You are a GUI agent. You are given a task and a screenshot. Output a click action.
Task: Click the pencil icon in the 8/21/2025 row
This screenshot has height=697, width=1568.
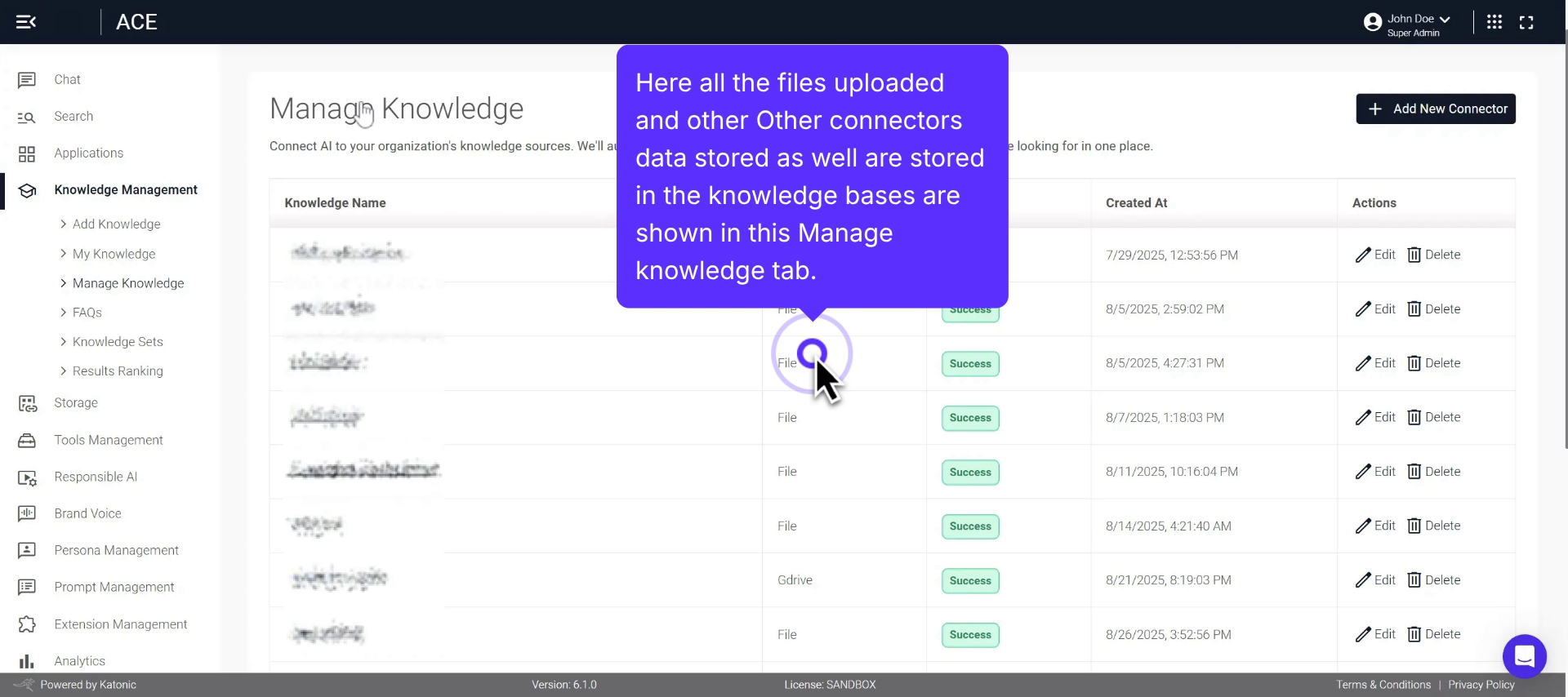(1363, 580)
